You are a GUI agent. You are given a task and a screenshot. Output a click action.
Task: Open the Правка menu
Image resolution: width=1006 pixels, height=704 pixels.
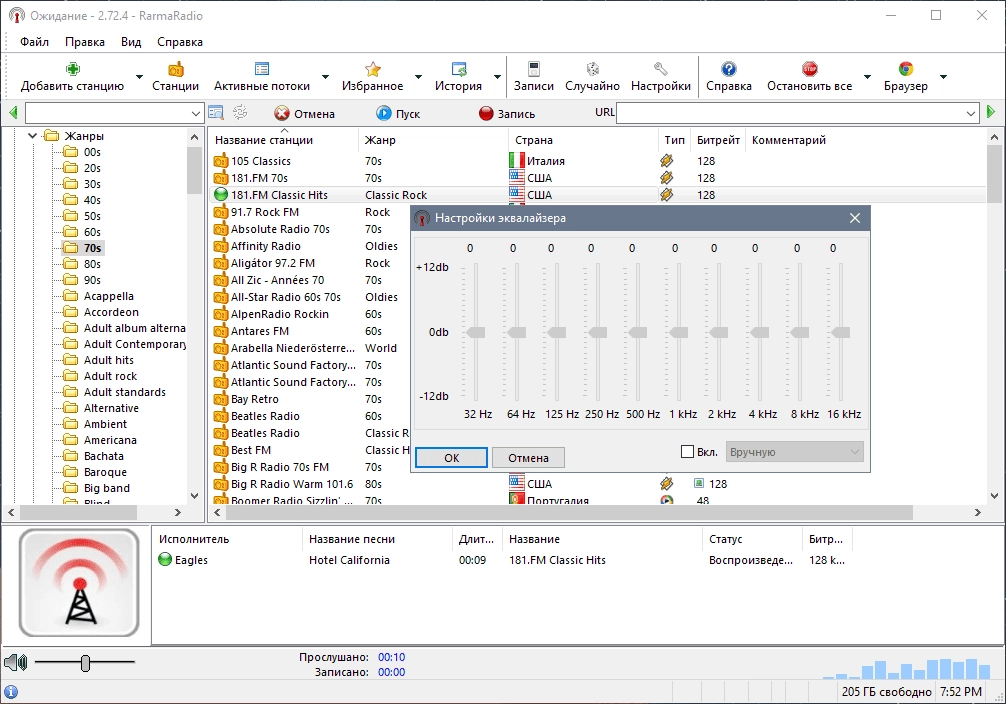click(x=85, y=42)
